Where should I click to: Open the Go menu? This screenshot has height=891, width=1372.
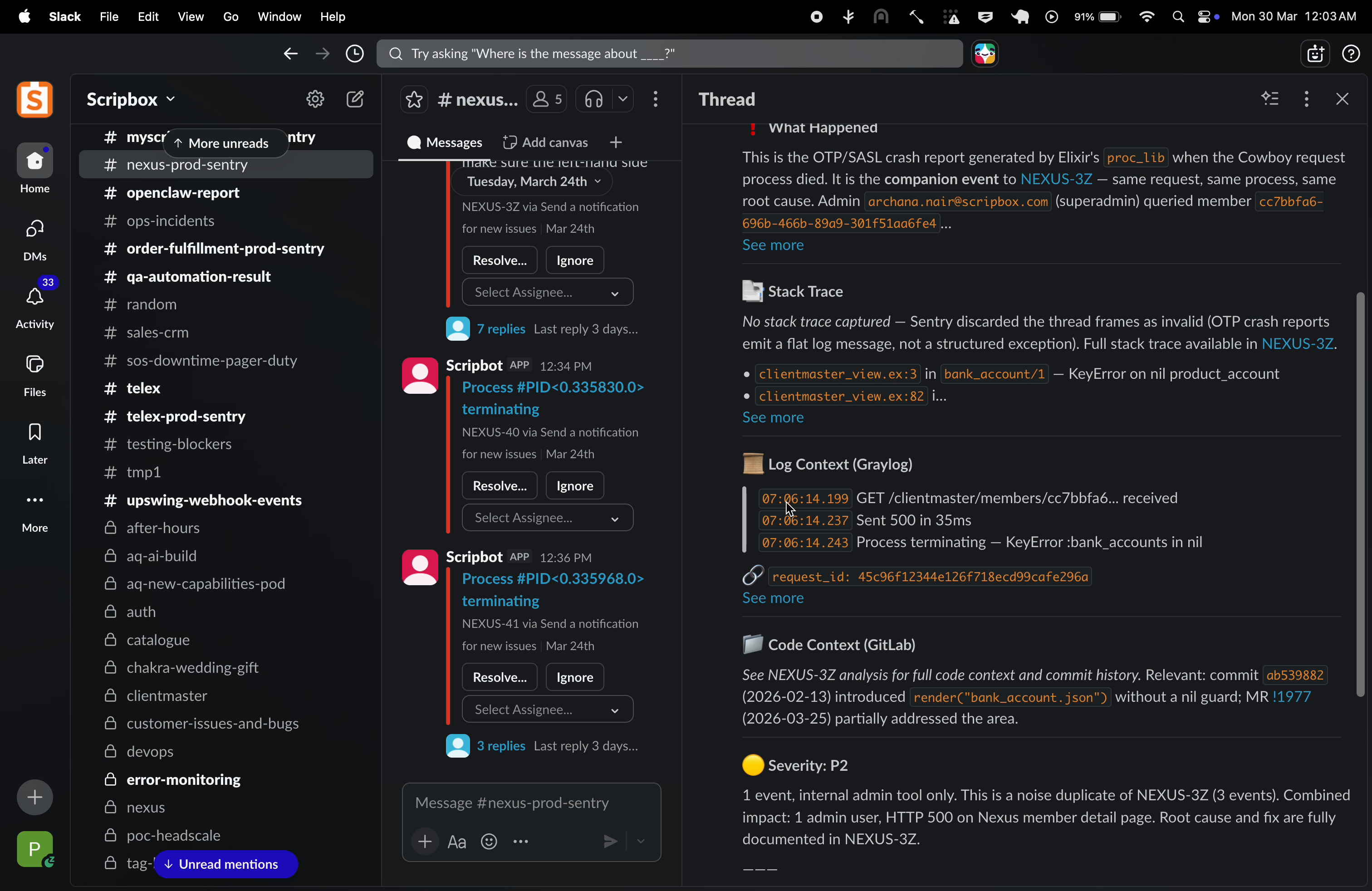pyautogui.click(x=230, y=17)
